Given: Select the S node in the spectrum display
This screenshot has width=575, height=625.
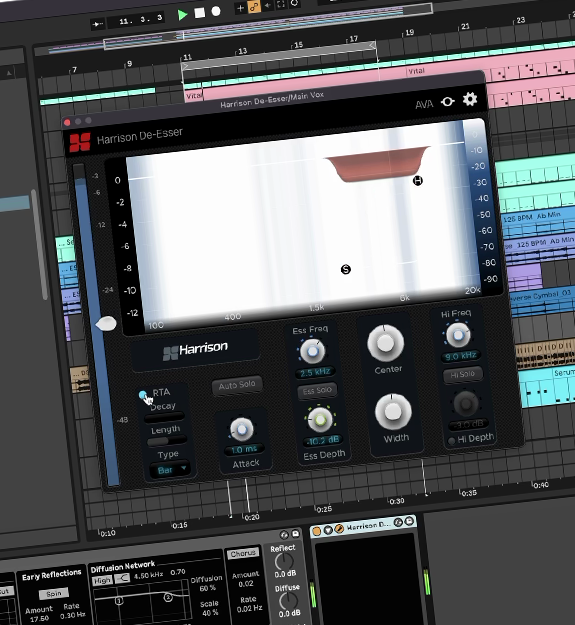Looking at the screenshot, I should point(346,269).
